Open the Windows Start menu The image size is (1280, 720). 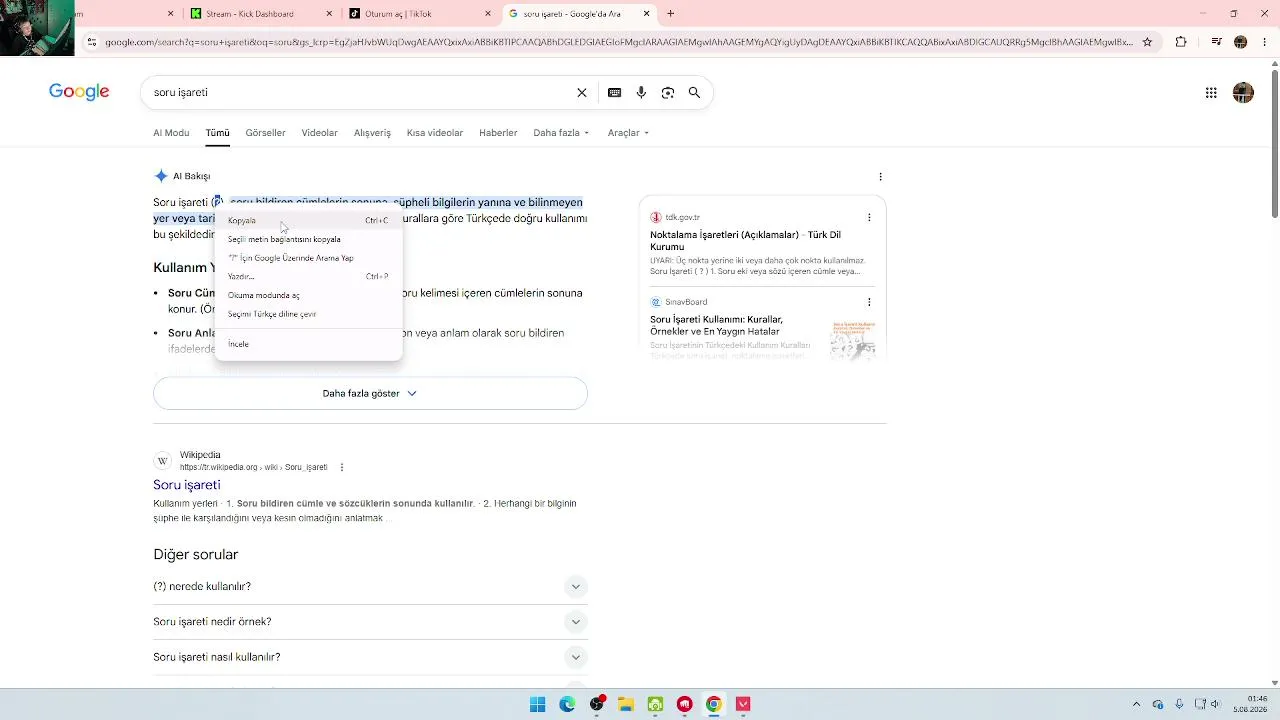[538, 704]
